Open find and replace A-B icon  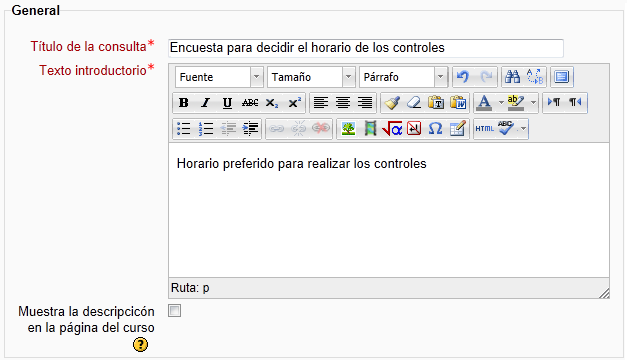pos(535,76)
